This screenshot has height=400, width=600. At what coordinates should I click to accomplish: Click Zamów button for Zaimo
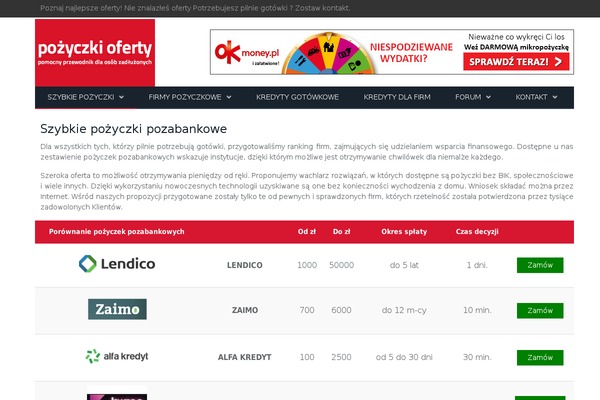[540, 310]
